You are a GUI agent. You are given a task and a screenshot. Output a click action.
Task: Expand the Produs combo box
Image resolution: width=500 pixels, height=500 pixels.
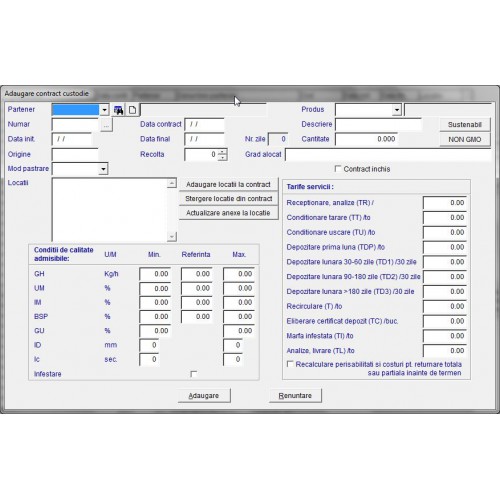[x=397, y=110]
